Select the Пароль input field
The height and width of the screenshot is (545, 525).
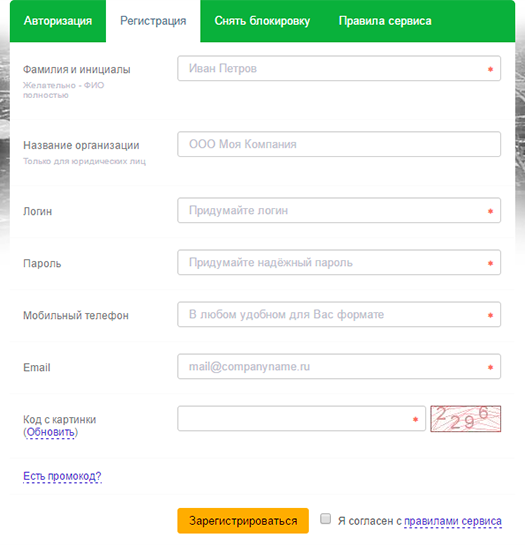click(339, 262)
